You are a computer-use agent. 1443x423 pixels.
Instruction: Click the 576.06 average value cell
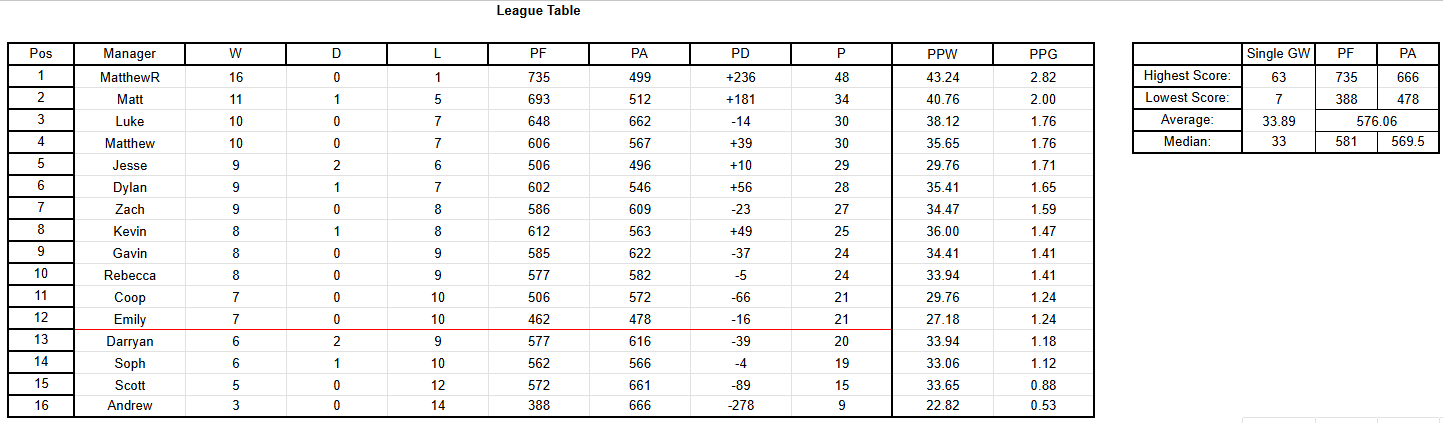coord(1375,120)
